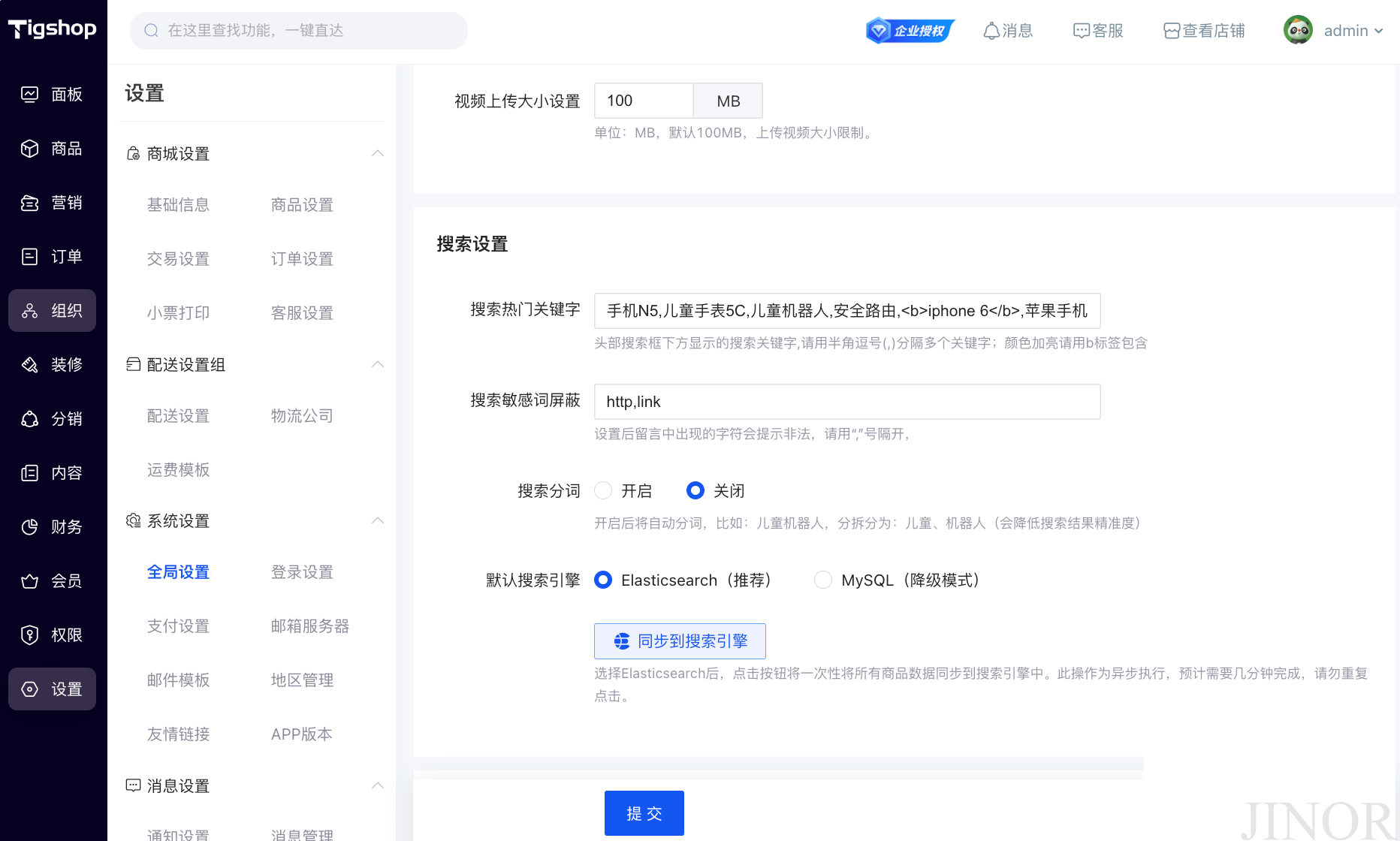Collapse the 消息设置 section chevron

[x=378, y=785]
